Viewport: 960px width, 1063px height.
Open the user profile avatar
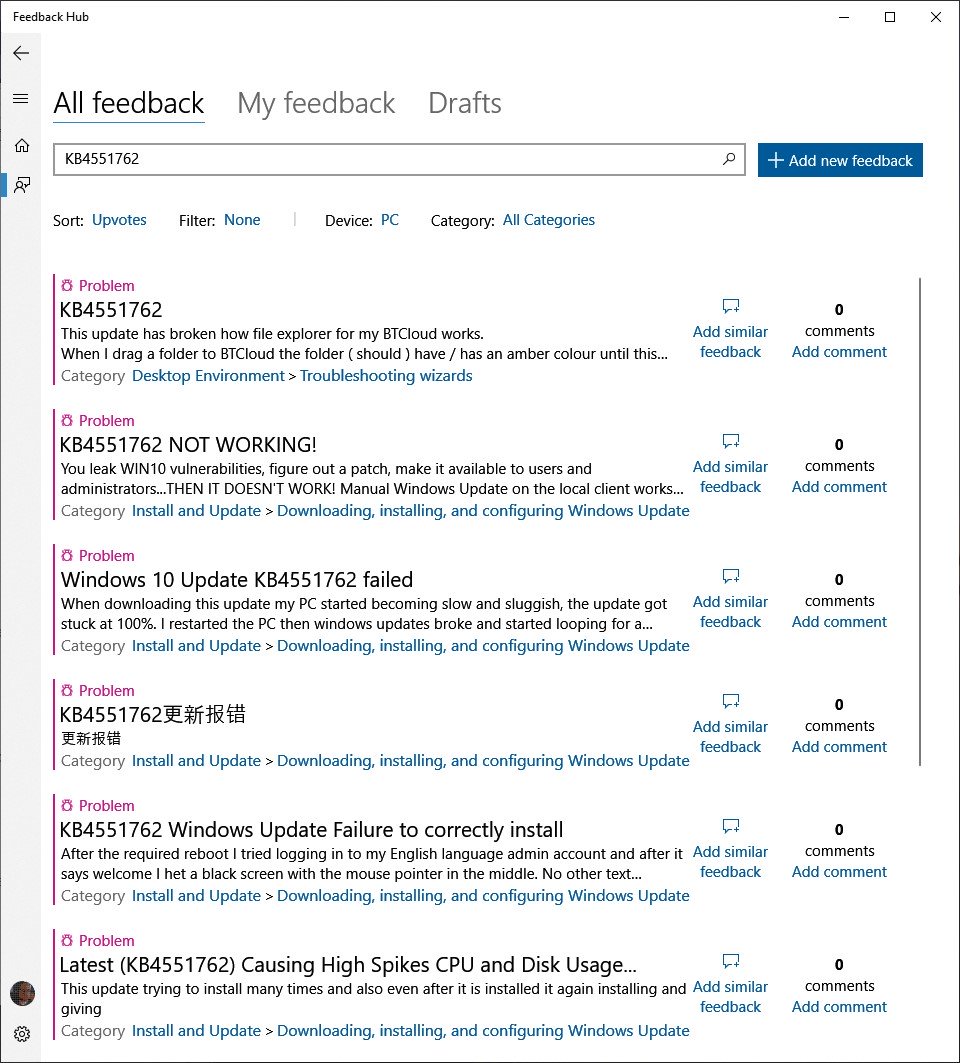tap(22, 993)
